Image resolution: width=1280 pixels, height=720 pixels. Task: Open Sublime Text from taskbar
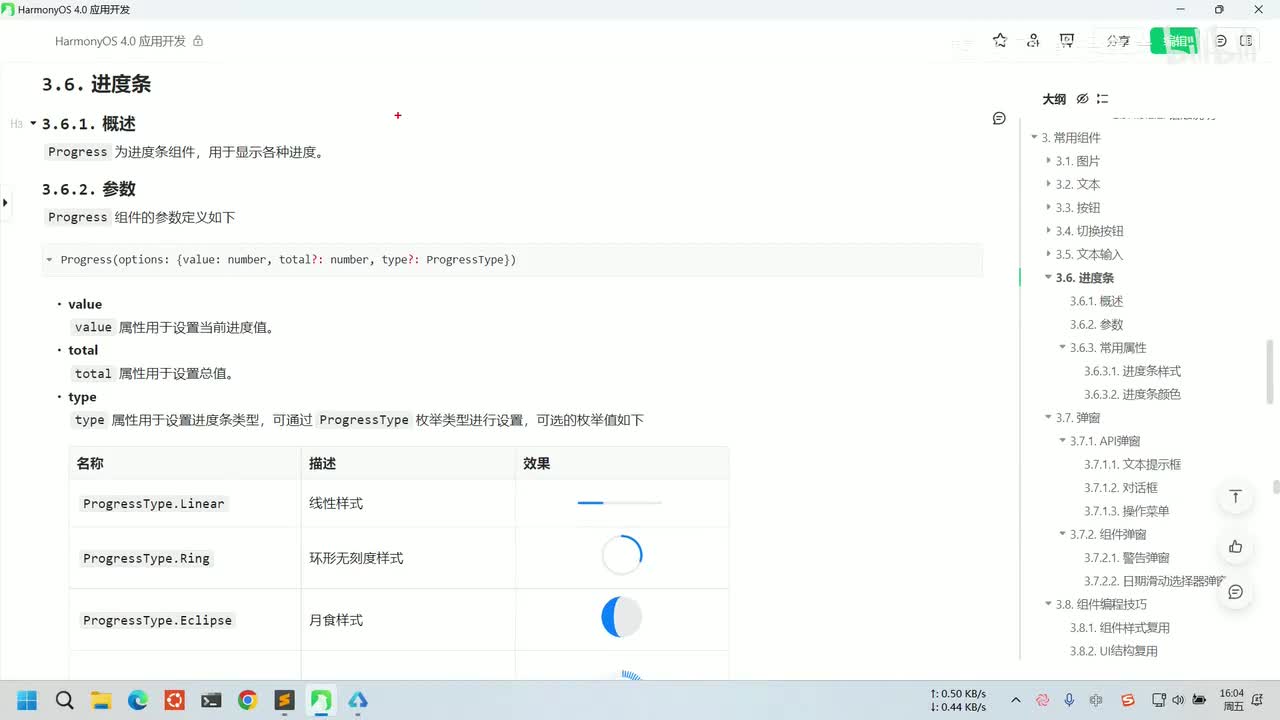(x=284, y=700)
